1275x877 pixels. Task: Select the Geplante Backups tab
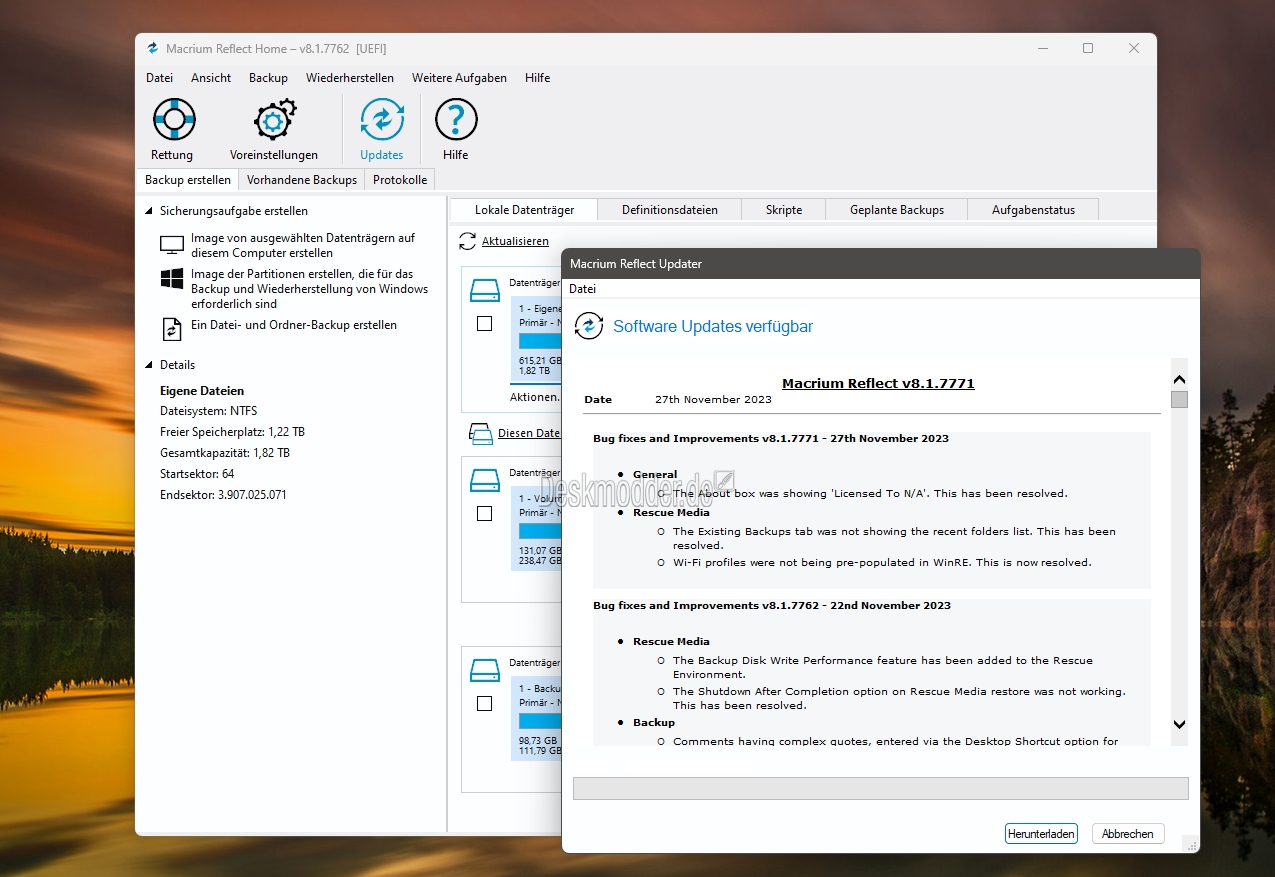tap(897, 210)
